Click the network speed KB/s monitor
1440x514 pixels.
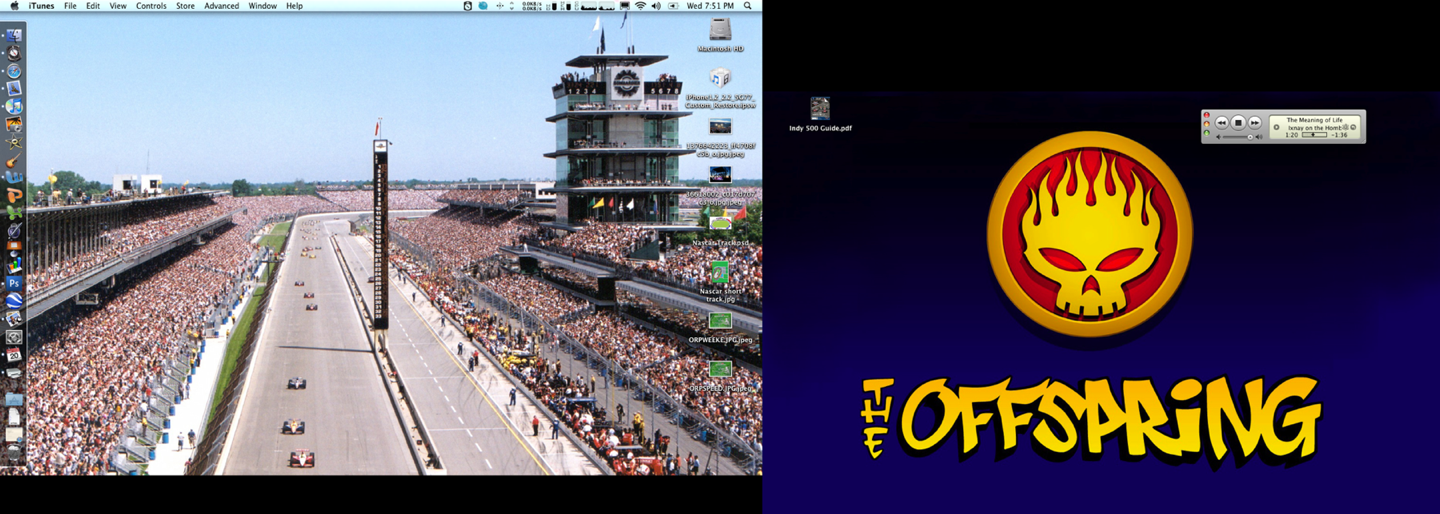(532, 6)
